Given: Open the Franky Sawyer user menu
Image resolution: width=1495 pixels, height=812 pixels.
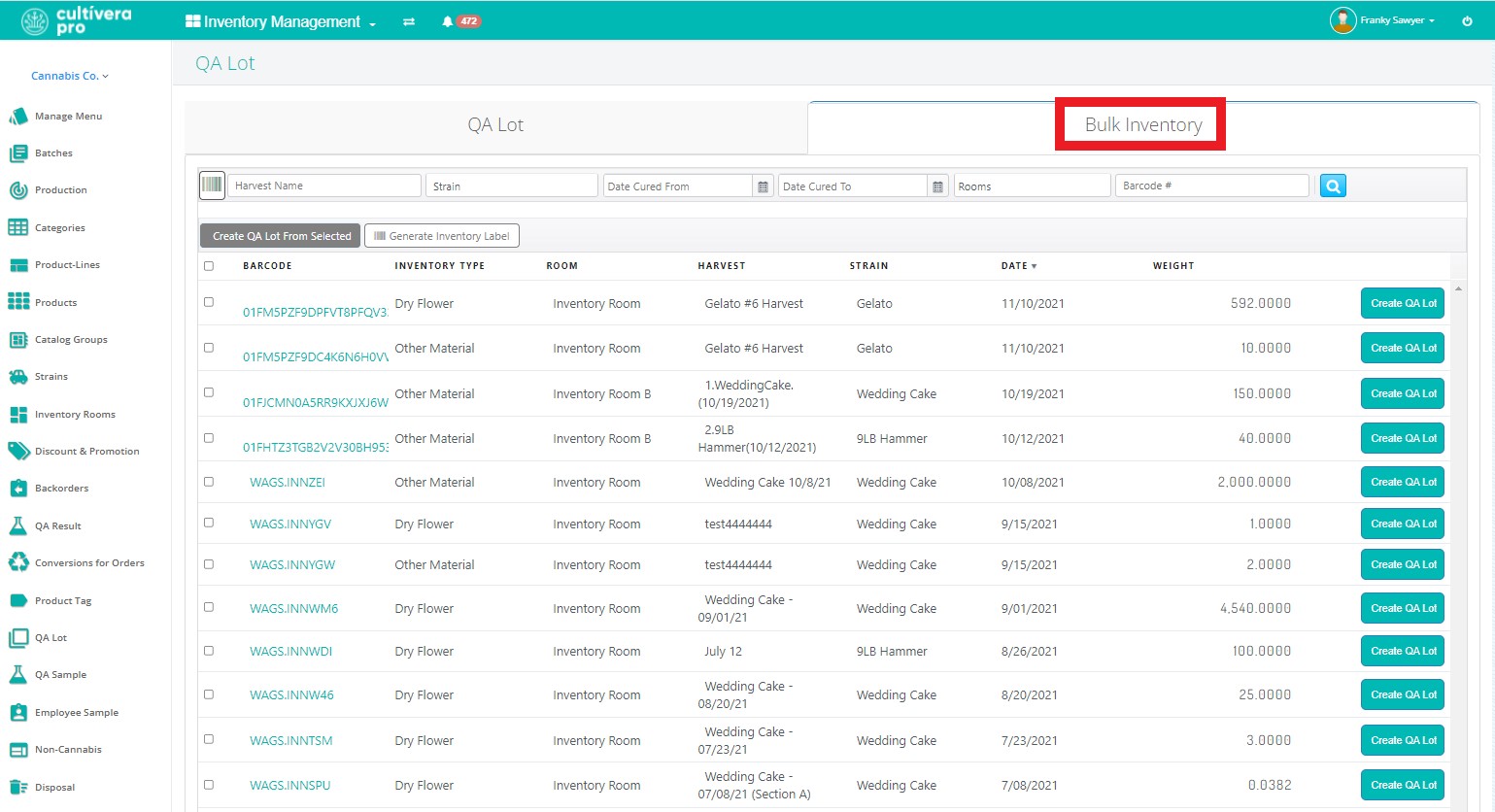Looking at the screenshot, I should 1384,20.
